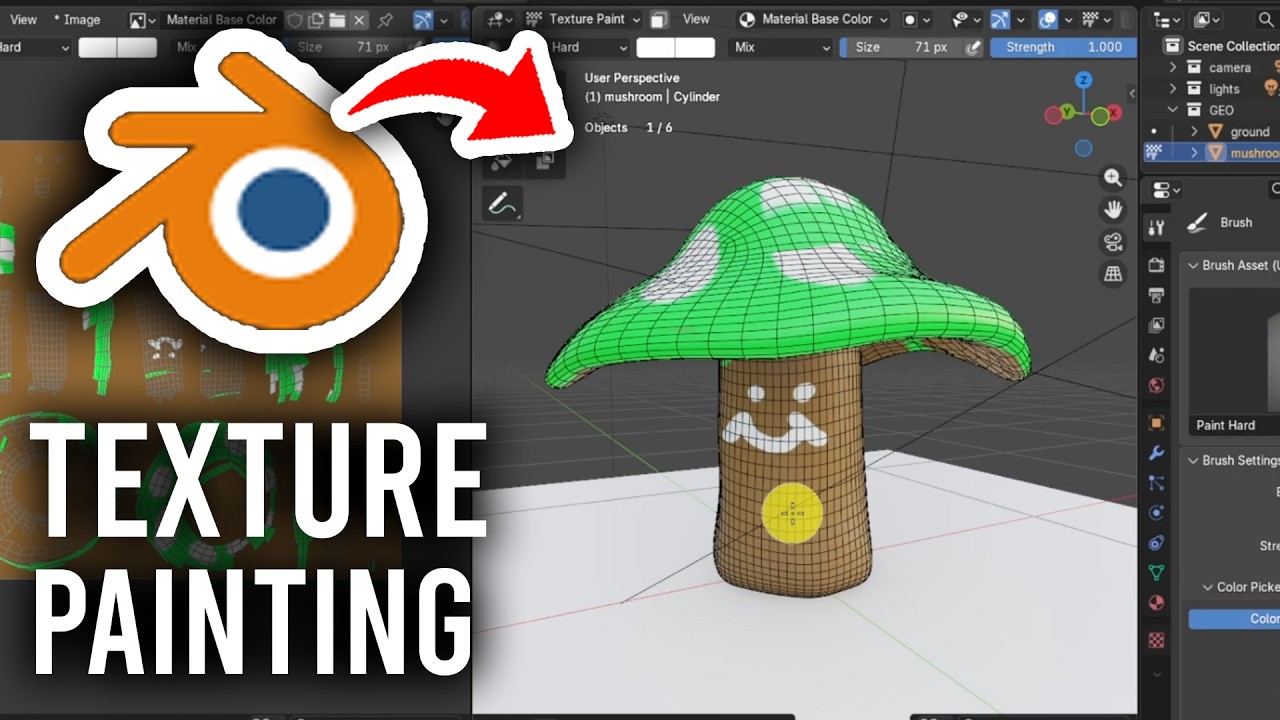1280x720 pixels.
Task: Toggle the pin image icon
Action: point(386,19)
